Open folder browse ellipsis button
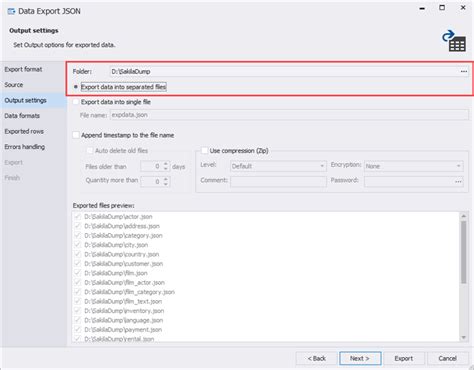 464,71
